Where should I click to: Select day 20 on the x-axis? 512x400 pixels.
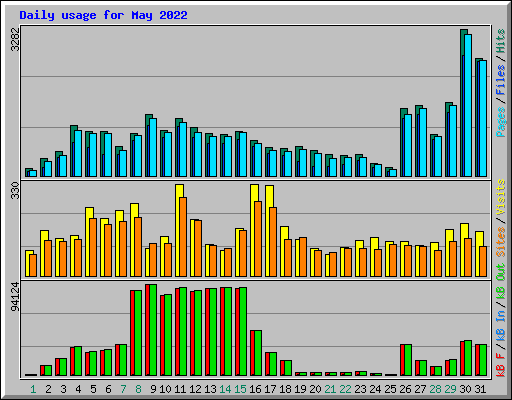point(315,389)
